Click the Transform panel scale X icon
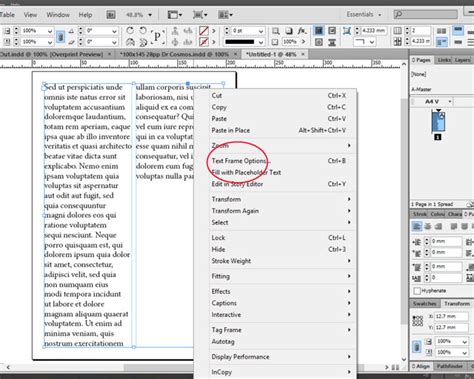Viewport: 474px width, 379px height. 429,341
